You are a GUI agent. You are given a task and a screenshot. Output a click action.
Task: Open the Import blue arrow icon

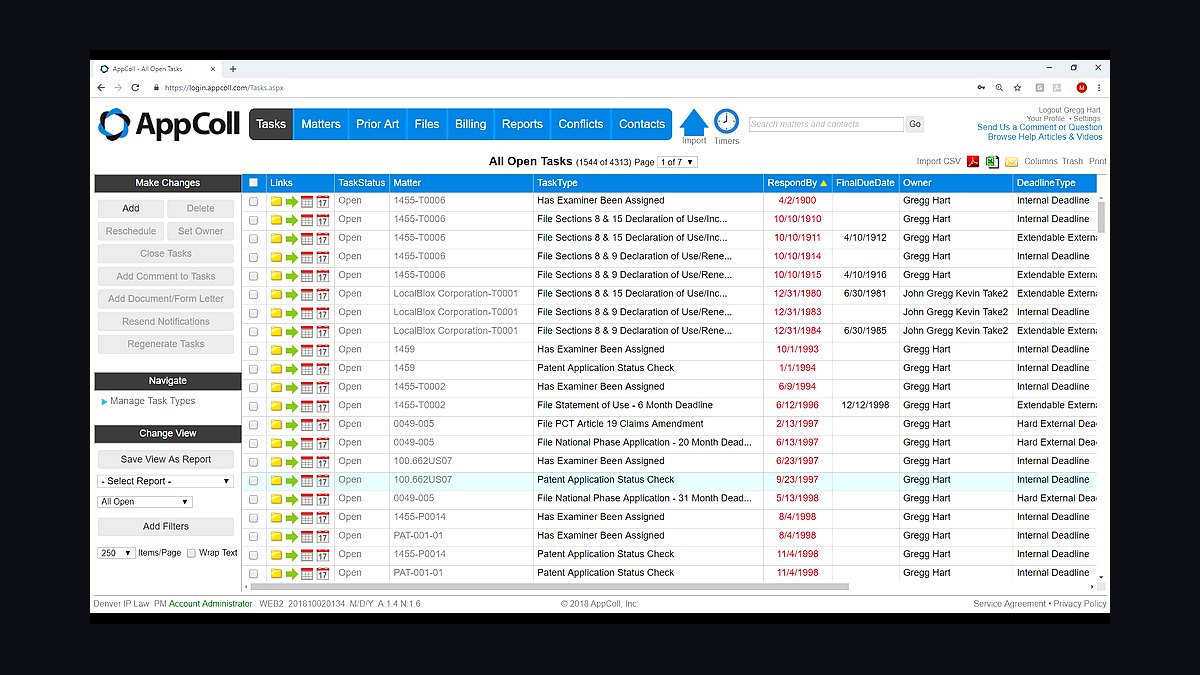694,122
